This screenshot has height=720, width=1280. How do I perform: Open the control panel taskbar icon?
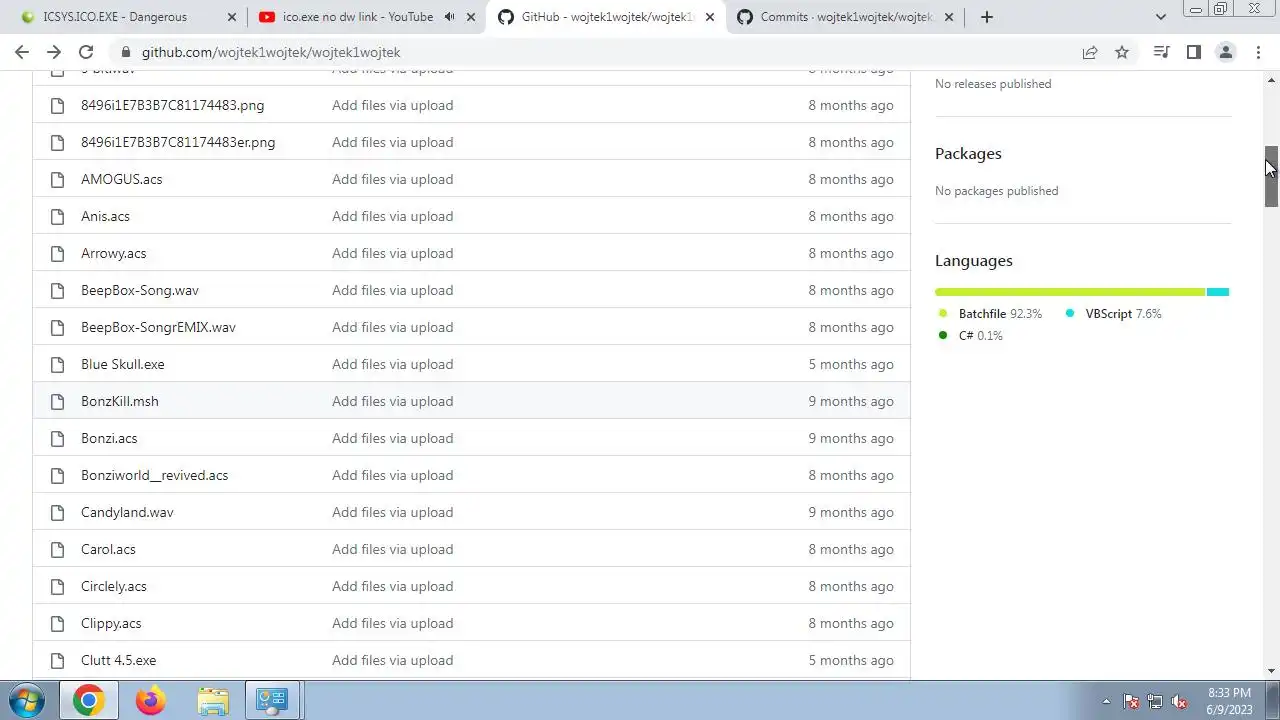pos(271,700)
